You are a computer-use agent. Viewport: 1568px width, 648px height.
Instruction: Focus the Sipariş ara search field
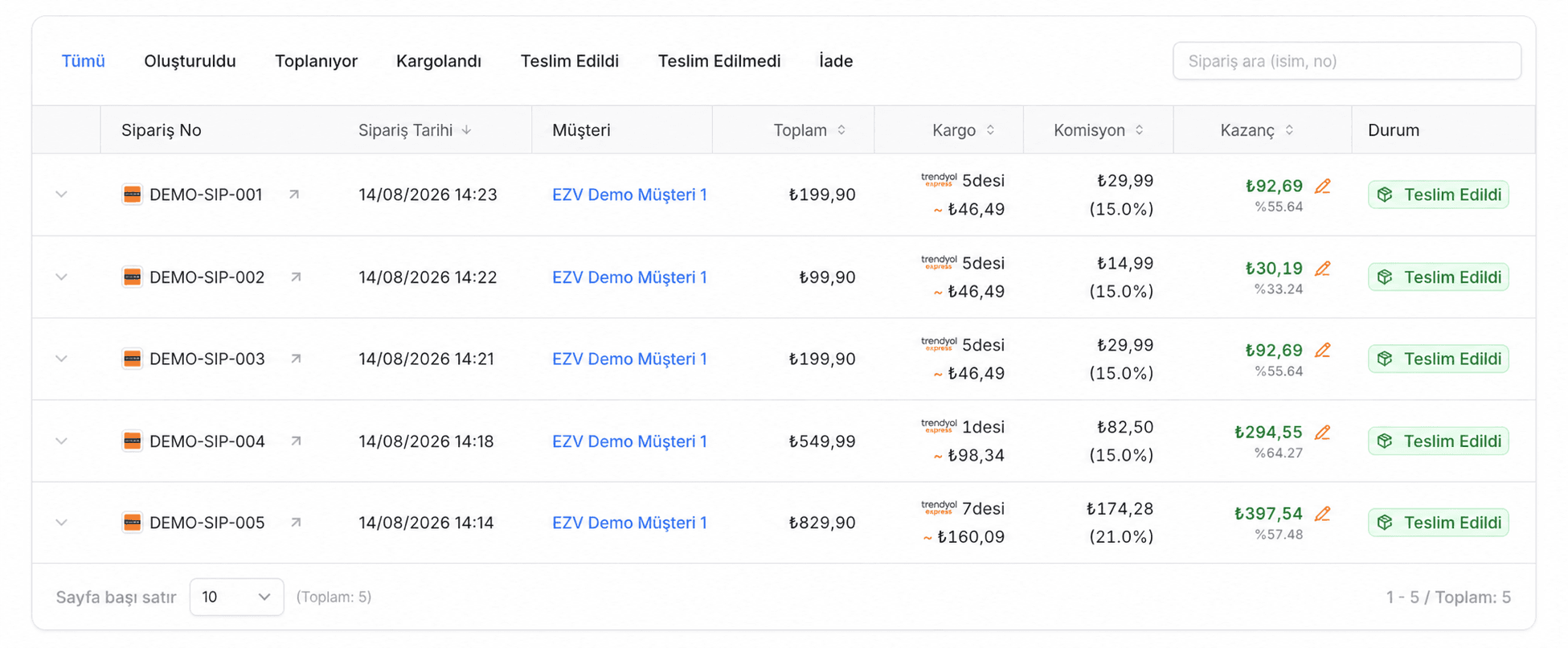coord(1346,61)
